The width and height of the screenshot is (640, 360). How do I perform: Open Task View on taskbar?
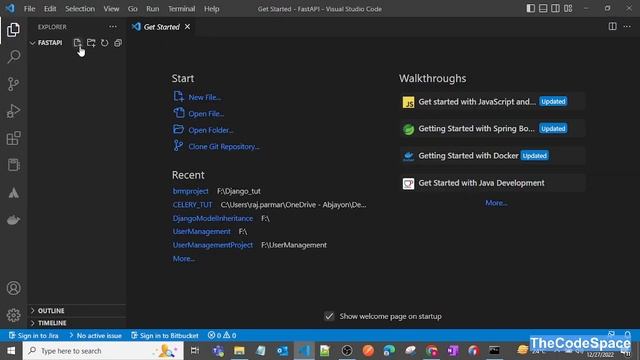coord(195,351)
